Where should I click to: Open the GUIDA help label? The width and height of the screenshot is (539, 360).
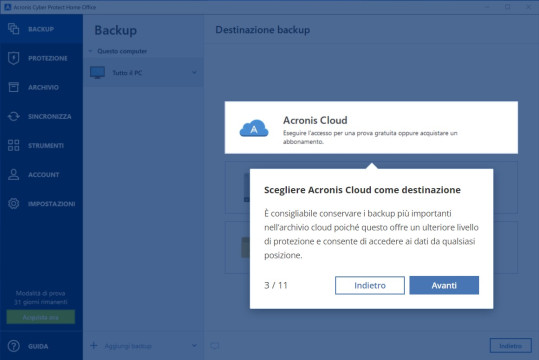coord(38,346)
